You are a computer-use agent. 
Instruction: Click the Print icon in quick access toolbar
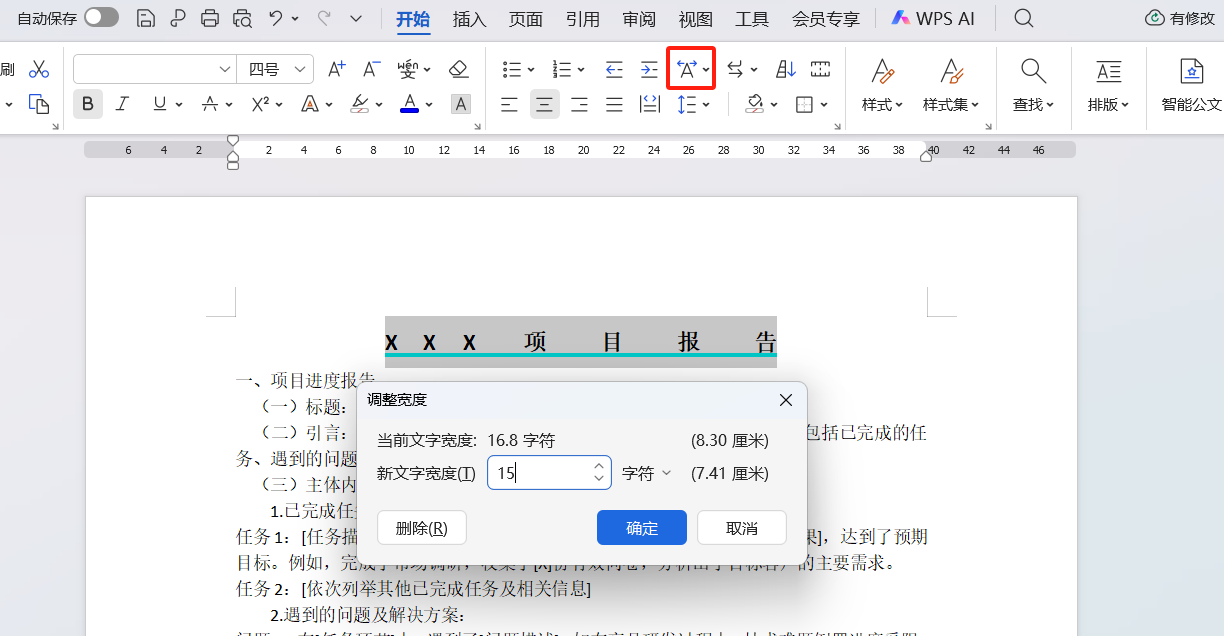(209, 18)
